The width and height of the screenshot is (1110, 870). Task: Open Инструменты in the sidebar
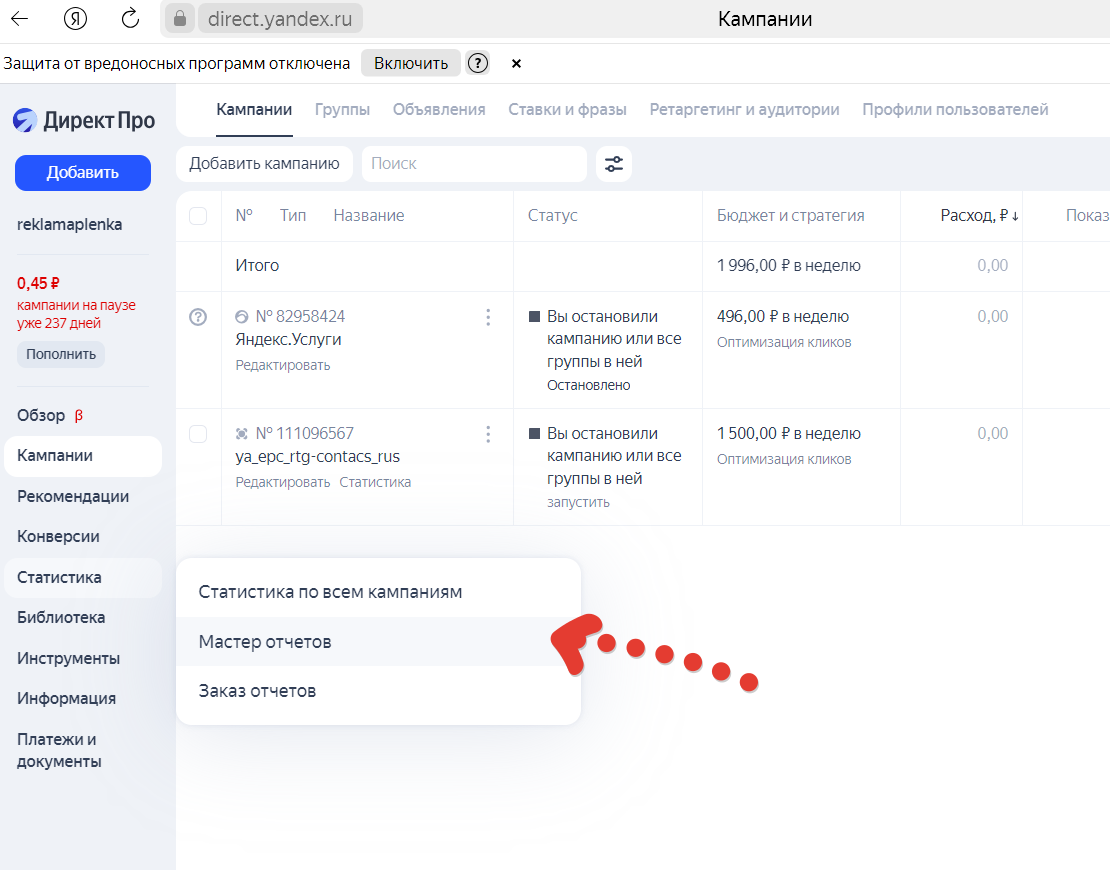69,658
